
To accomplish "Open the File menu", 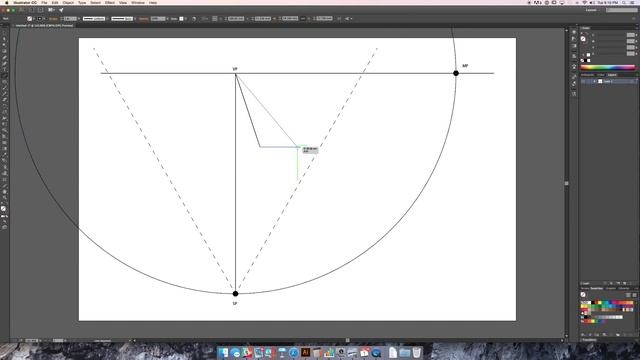I will 44,2.
